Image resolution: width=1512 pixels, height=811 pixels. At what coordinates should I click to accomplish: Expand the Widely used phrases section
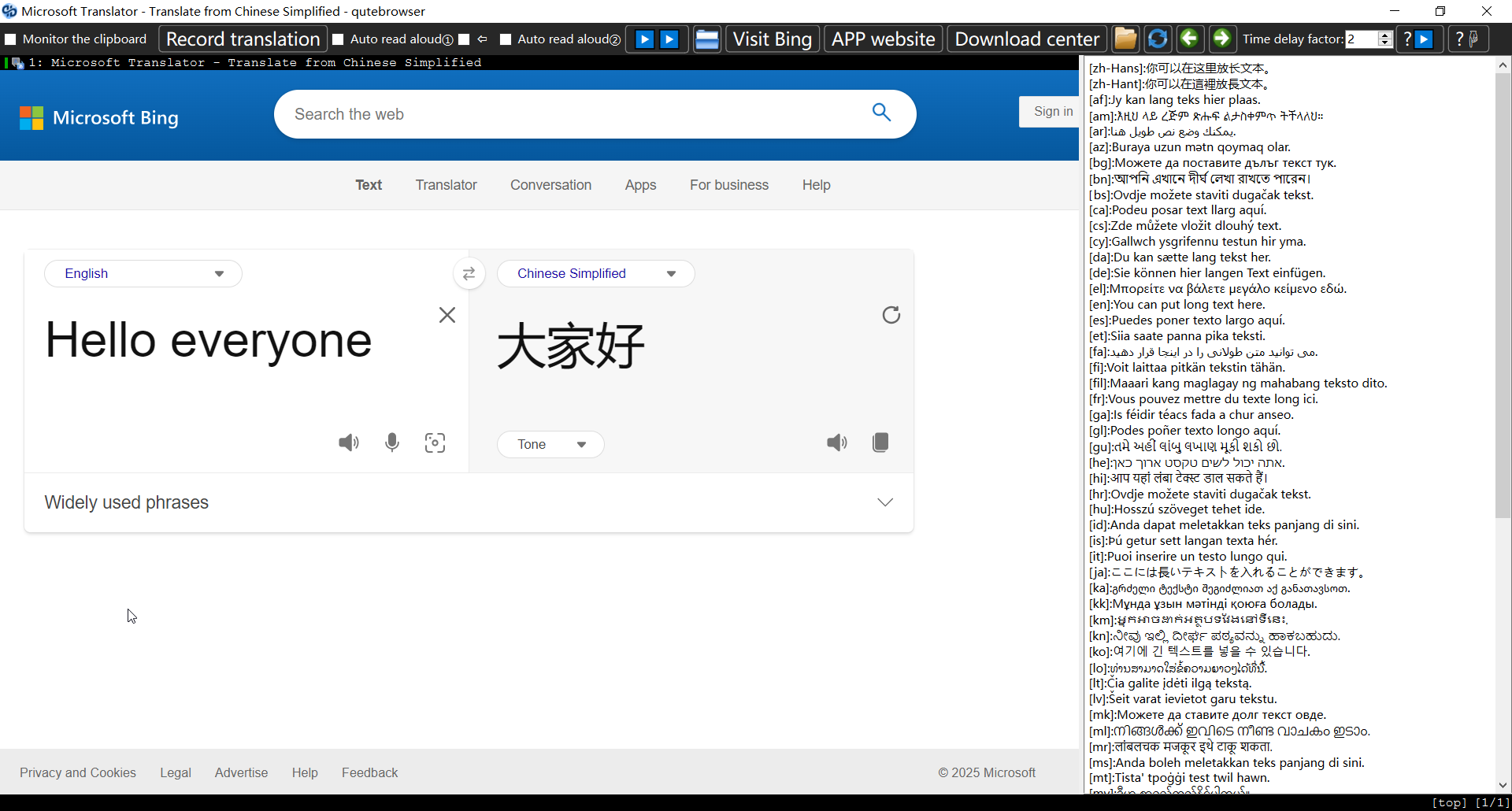tap(885, 502)
